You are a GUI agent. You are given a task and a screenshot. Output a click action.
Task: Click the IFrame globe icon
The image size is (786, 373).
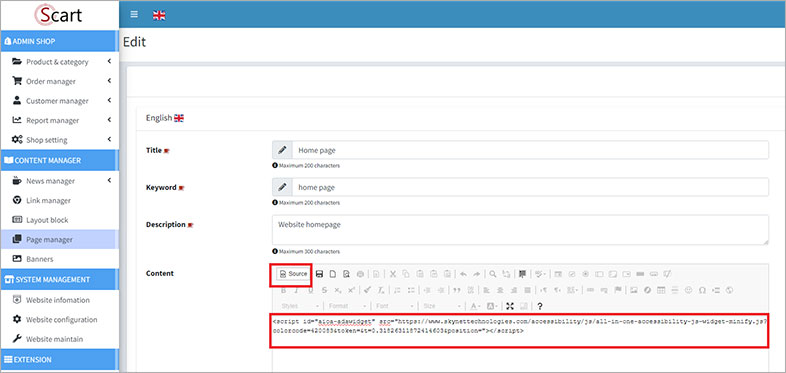coord(729,290)
